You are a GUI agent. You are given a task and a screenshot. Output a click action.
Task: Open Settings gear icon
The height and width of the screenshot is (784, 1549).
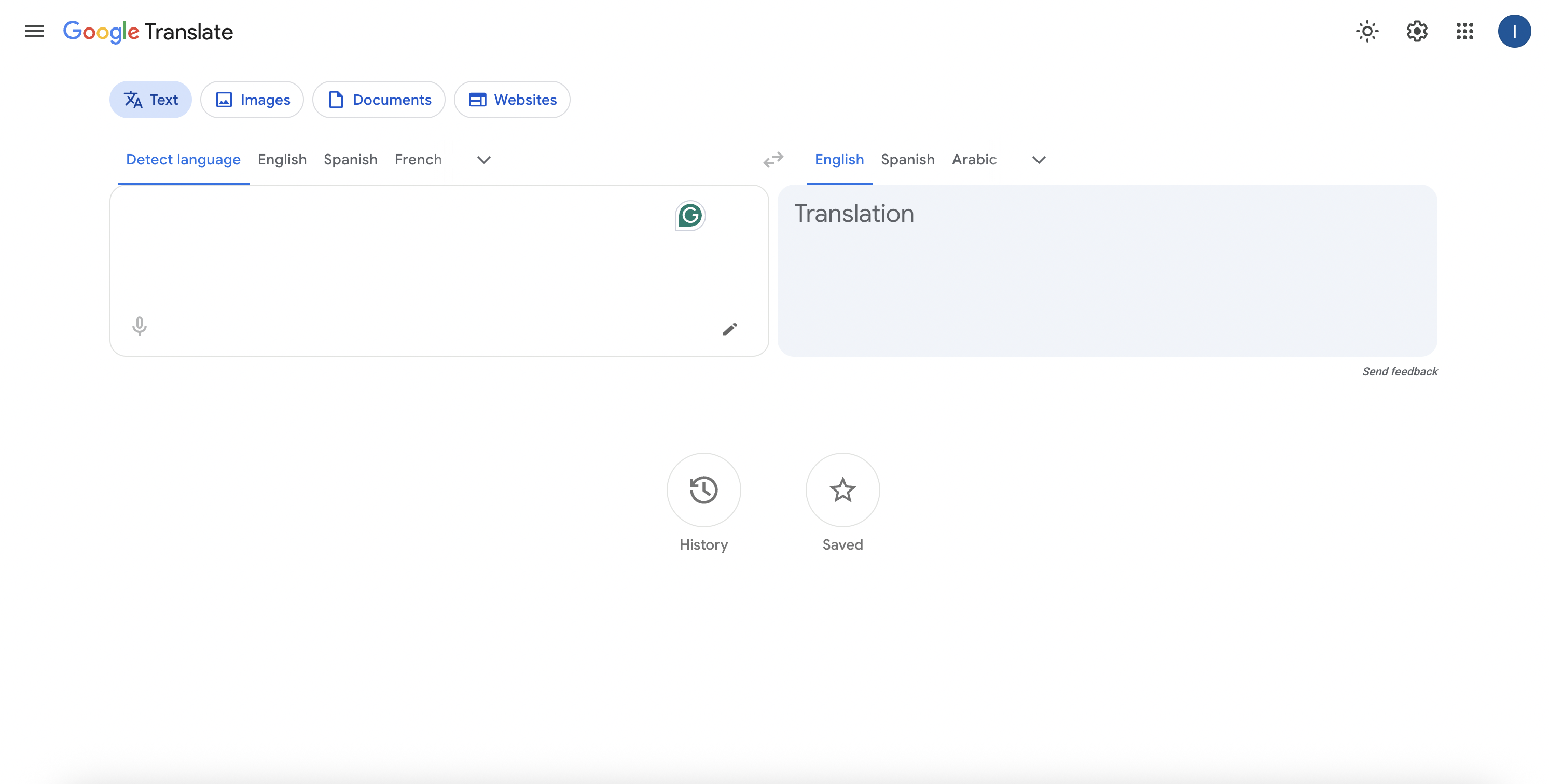point(1417,31)
